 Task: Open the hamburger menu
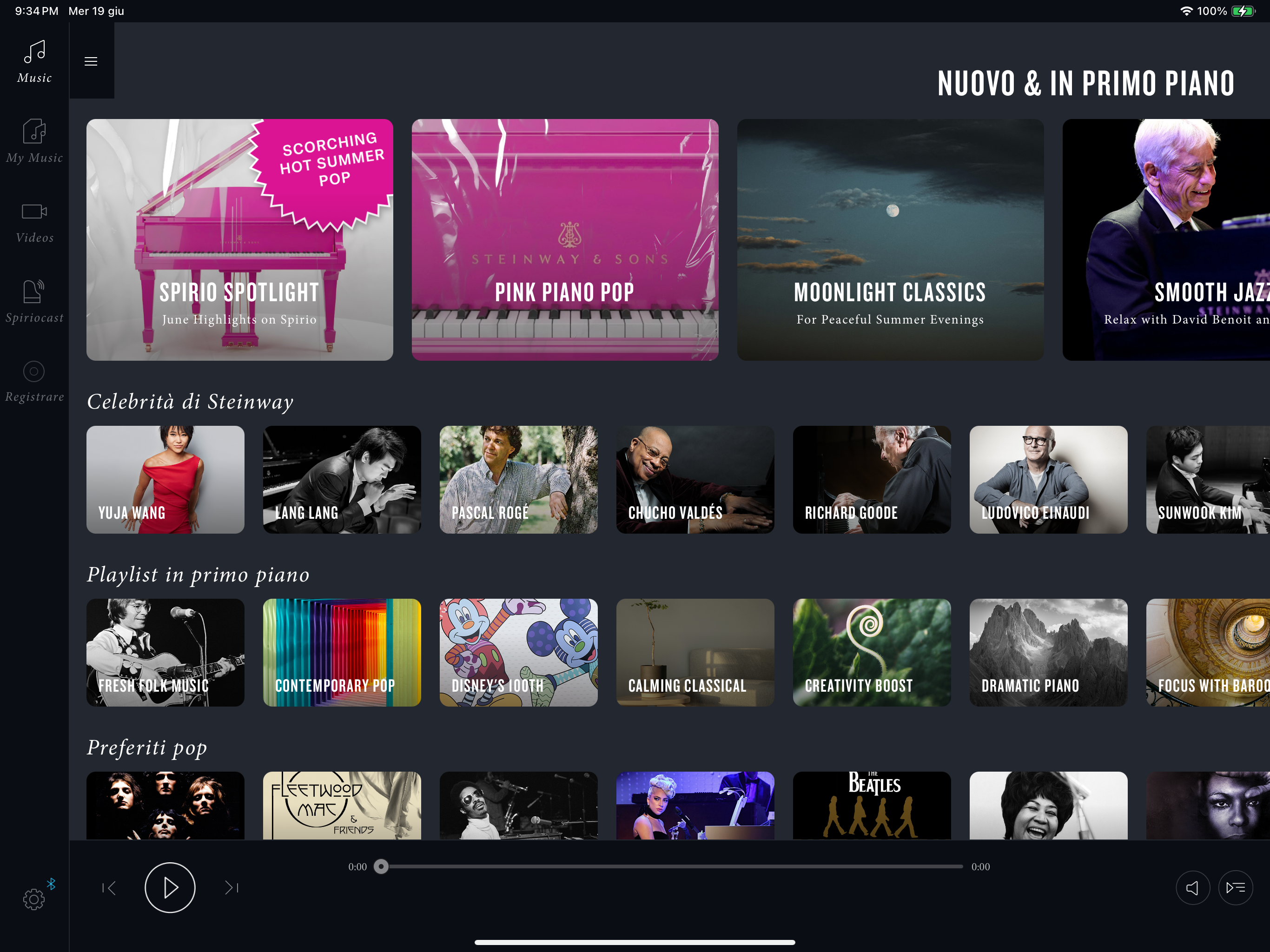coord(91,61)
